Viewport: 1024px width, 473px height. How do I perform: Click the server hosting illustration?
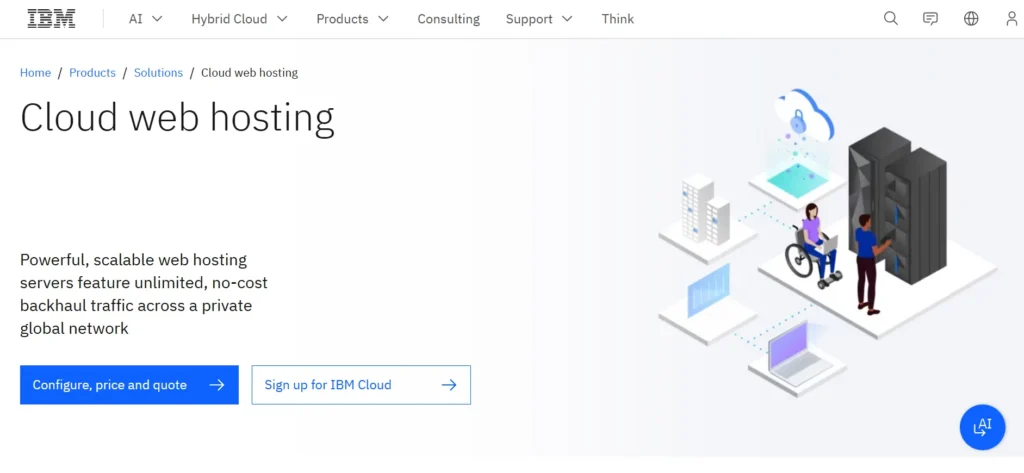pos(827,242)
